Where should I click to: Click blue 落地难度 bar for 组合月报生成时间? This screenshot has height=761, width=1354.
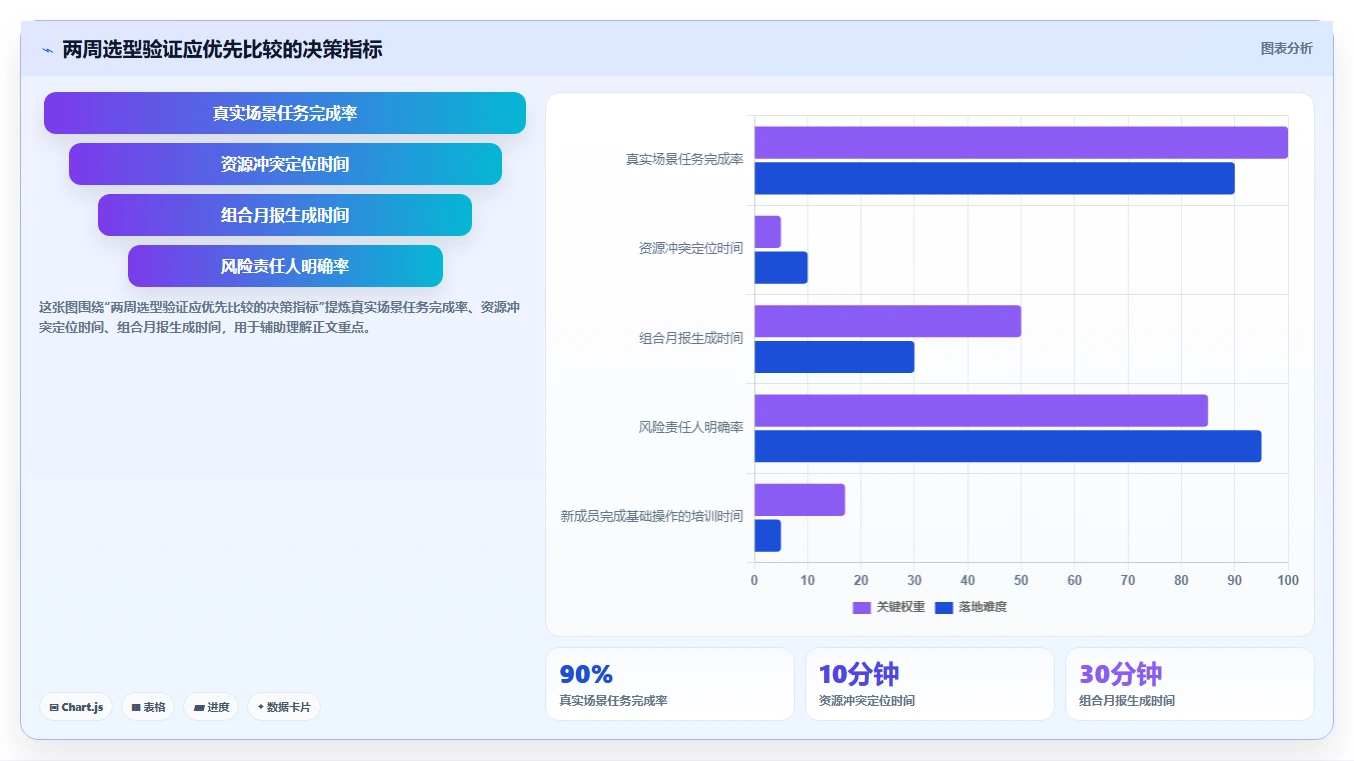834,357
